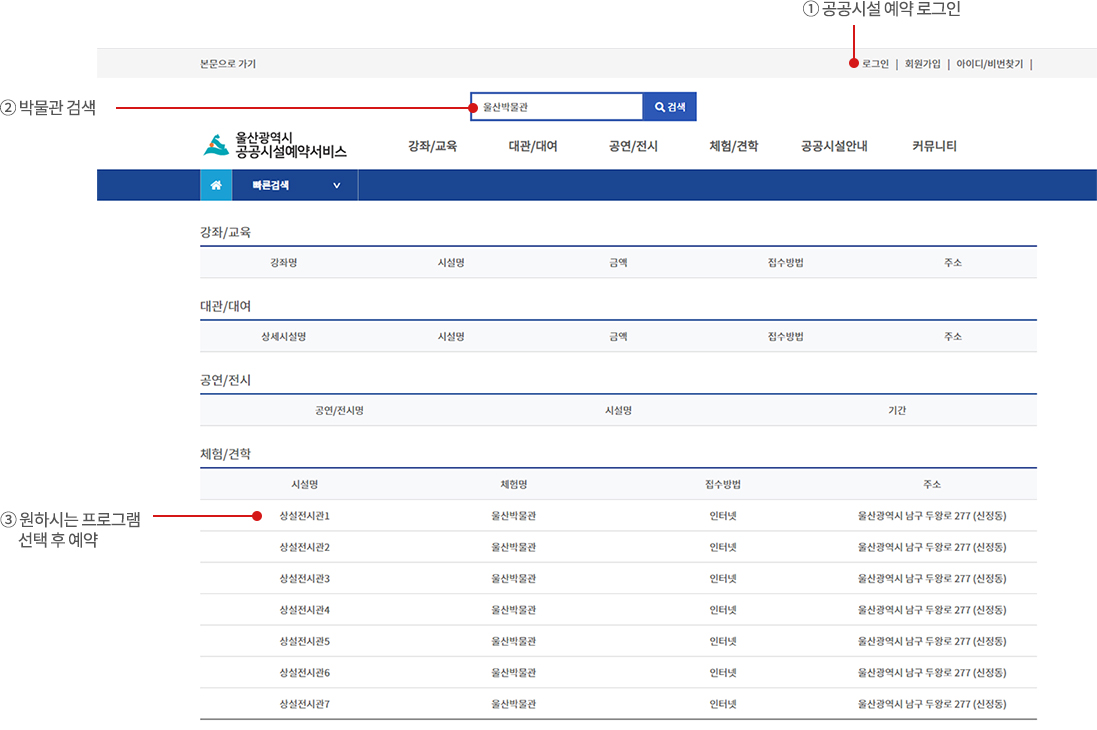The image size is (1097, 730).
Task: Select the 상설전시관2 row
Action: coord(618,547)
